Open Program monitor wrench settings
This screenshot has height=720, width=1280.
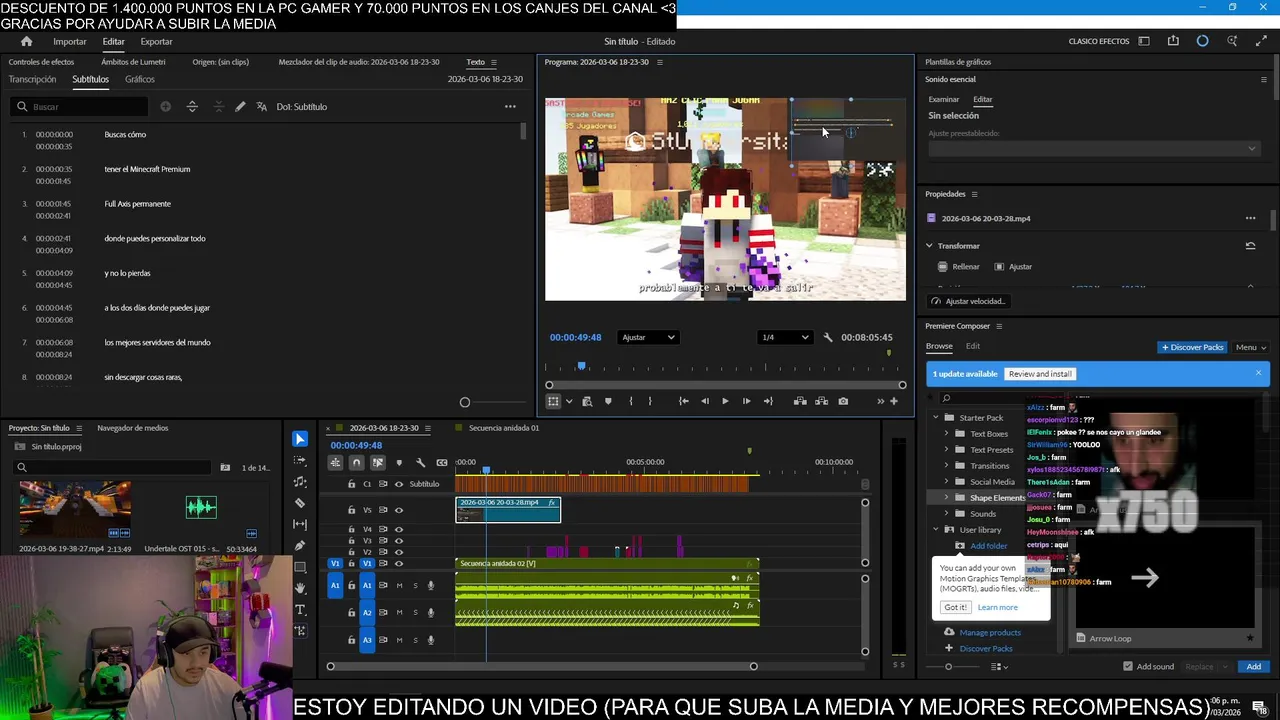pos(827,337)
